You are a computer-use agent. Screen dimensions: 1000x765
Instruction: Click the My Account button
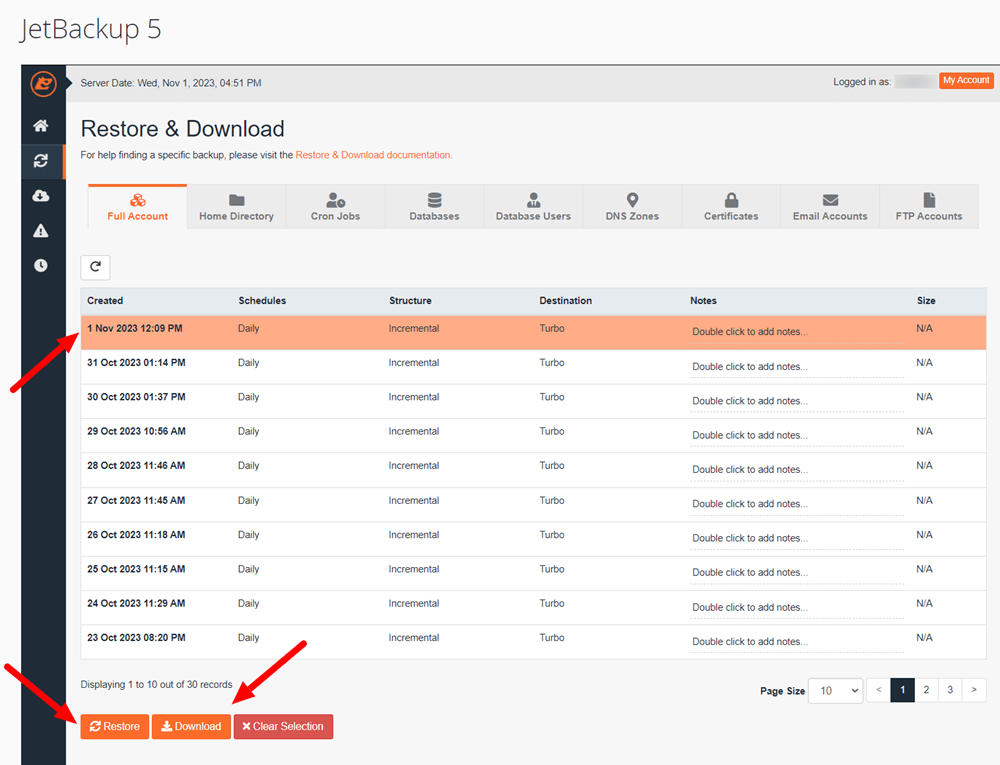(x=966, y=80)
